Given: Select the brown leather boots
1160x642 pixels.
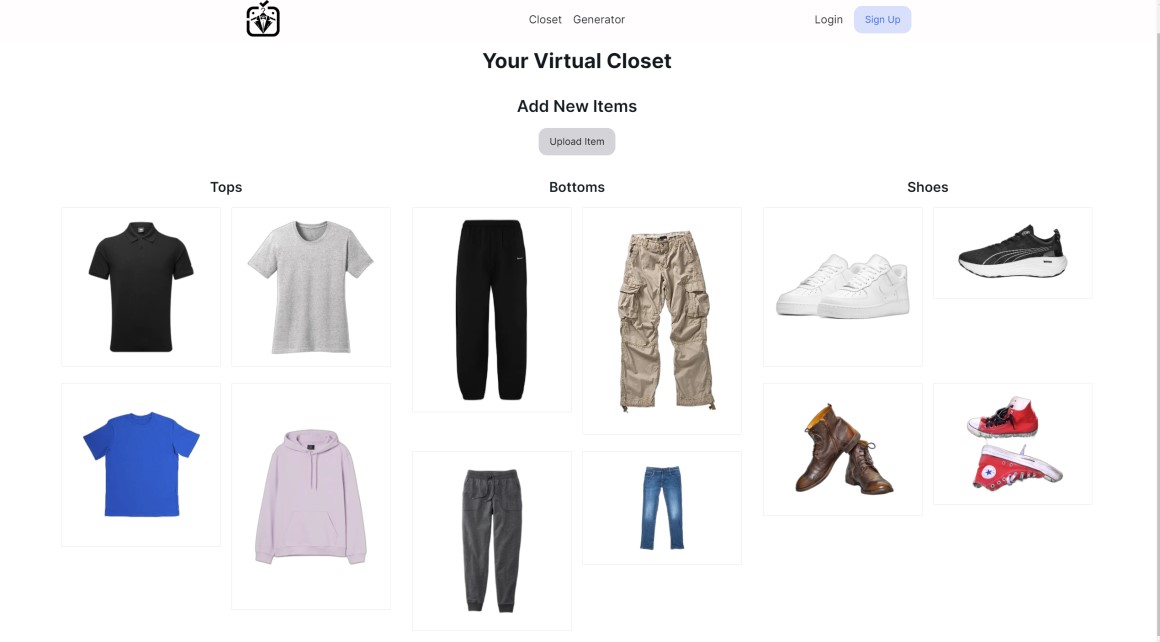Looking at the screenshot, I should point(843,449).
